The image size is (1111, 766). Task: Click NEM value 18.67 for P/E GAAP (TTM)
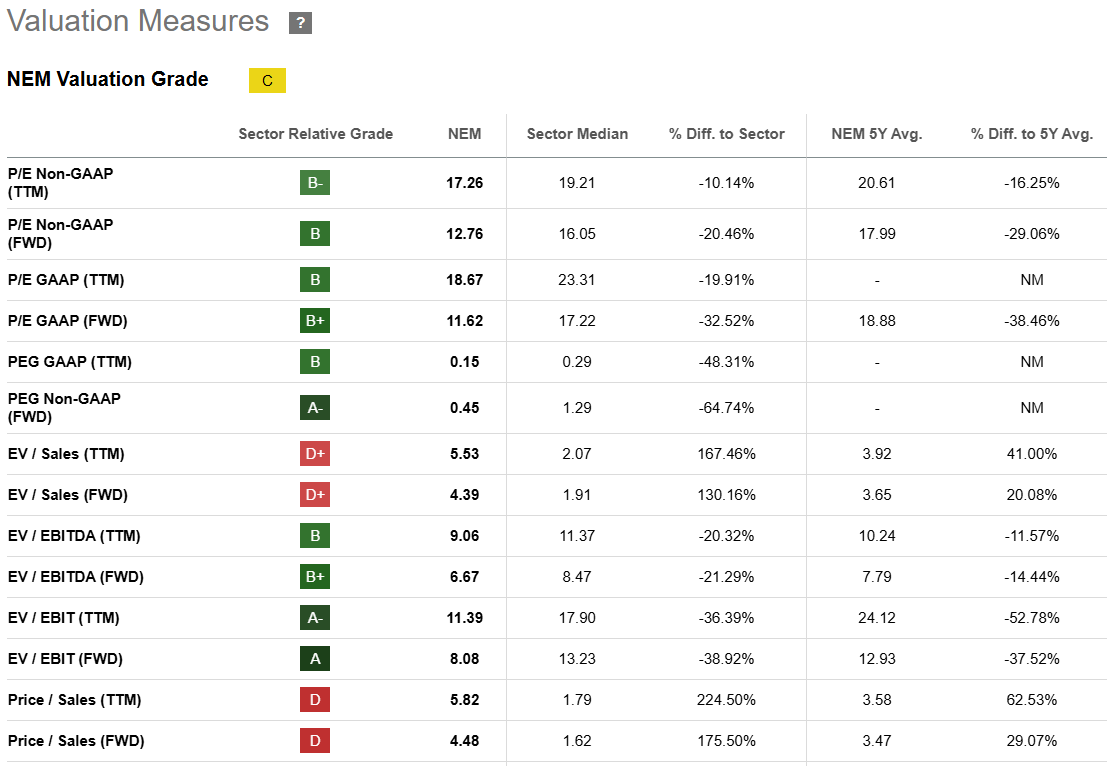click(x=465, y=280)
